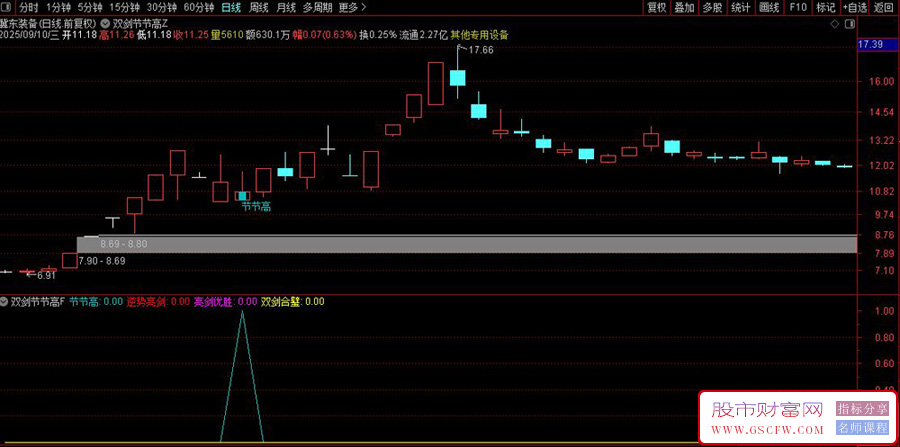
Task: Expand the 双剑节节高Z main indicator dropdown
Action: [x=105, y=24]
